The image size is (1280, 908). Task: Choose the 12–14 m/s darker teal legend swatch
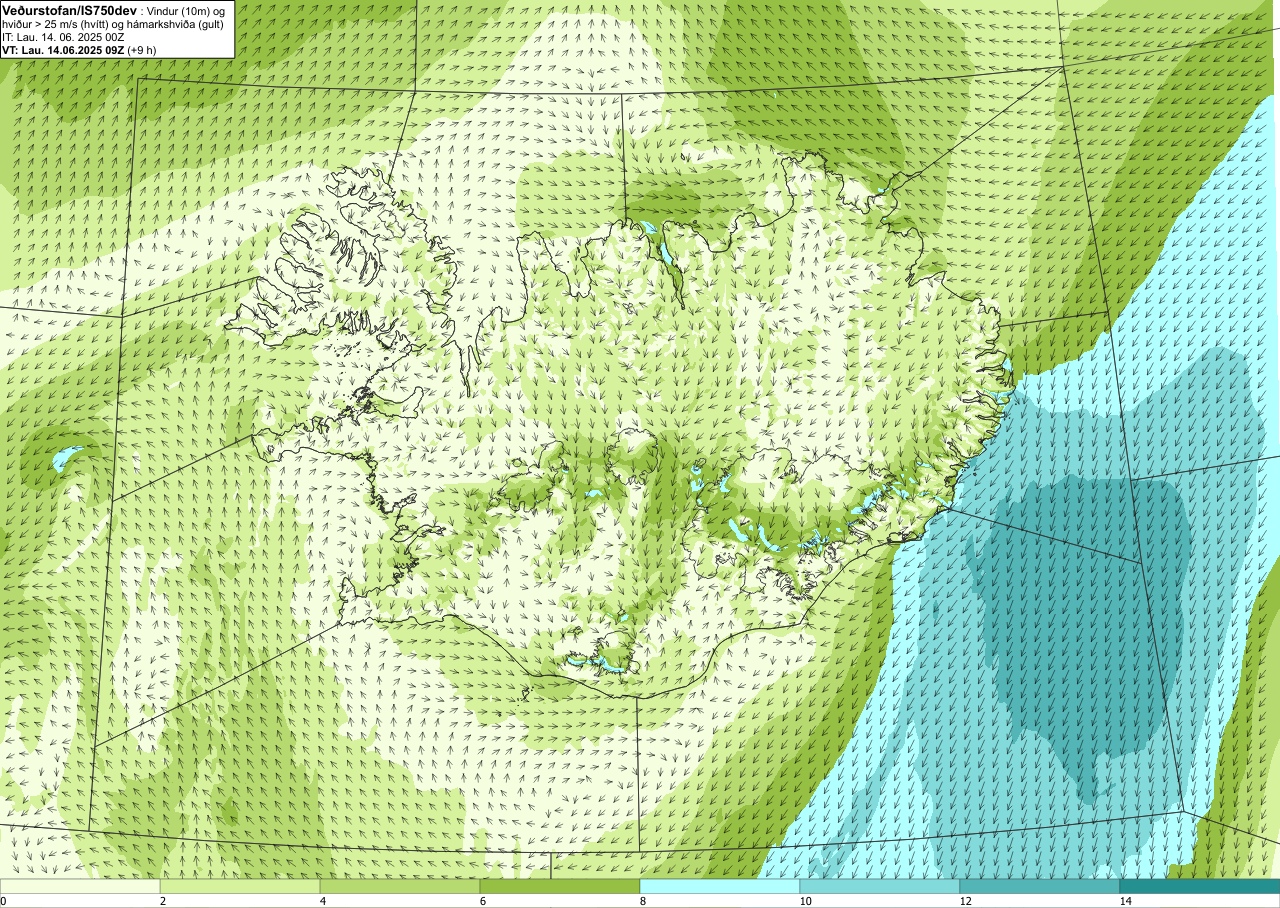click(1040, 886)
